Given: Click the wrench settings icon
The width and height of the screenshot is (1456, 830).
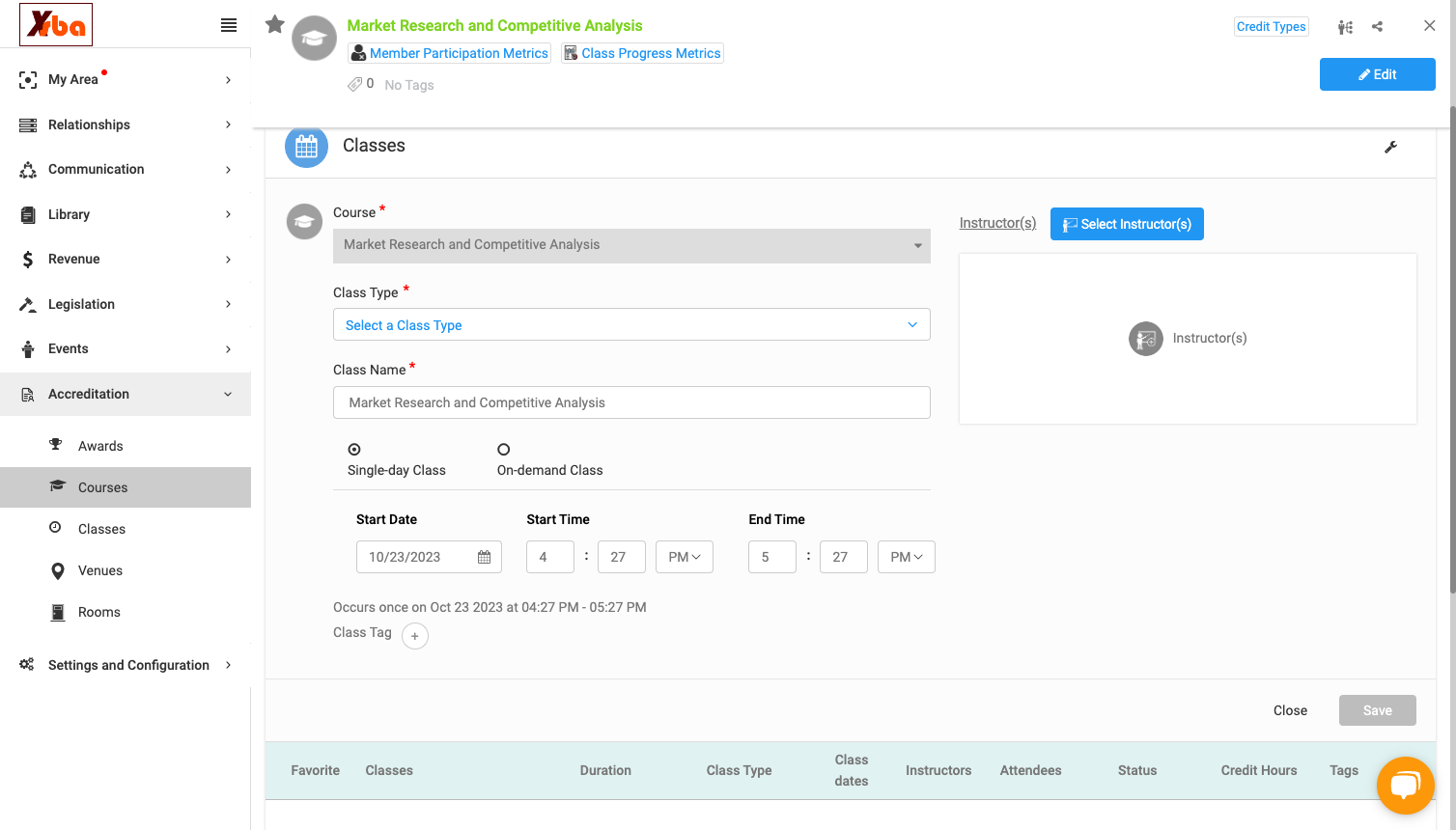Looking at the screenshot, I should coord(1390,147).
